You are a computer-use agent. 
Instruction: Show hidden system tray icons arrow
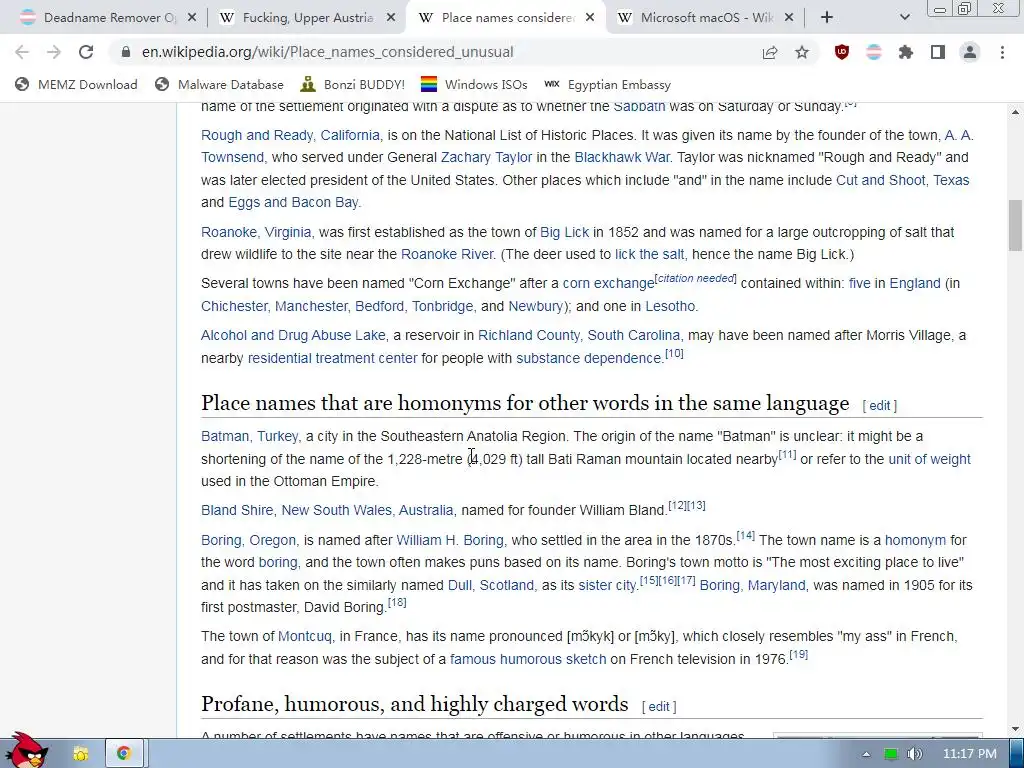pos(866,755)
